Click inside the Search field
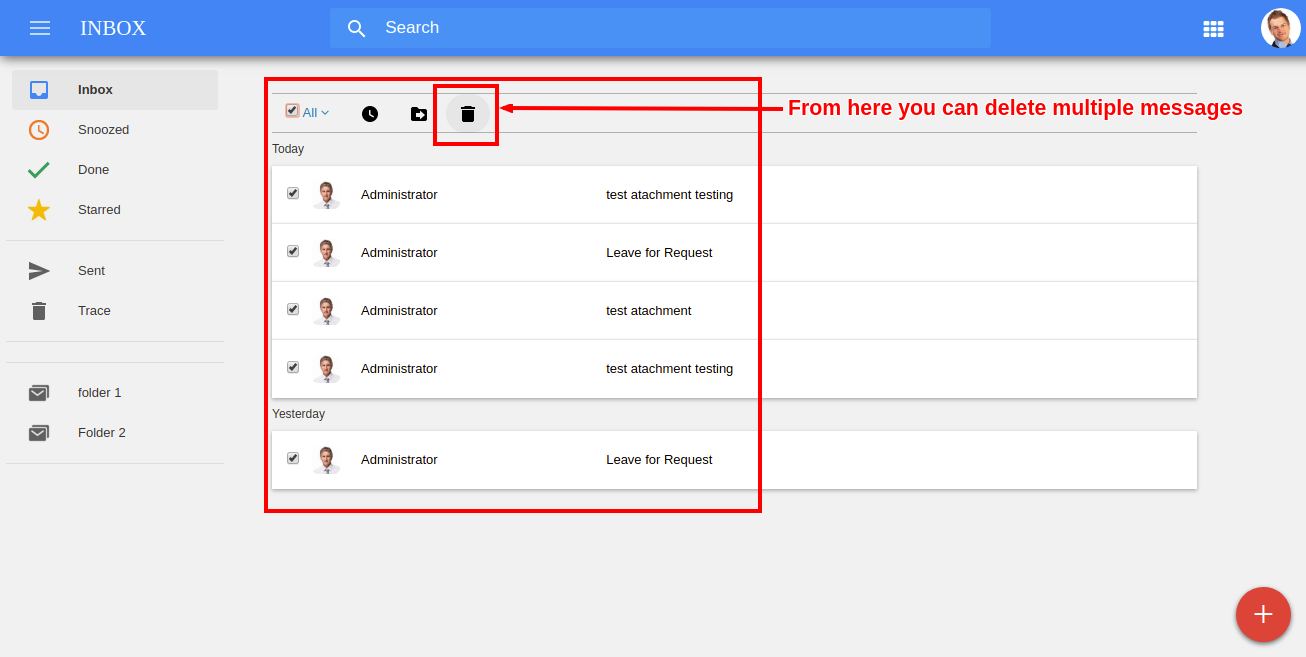1306x657 pixels. pyautogui.click(x=660, y=28)
